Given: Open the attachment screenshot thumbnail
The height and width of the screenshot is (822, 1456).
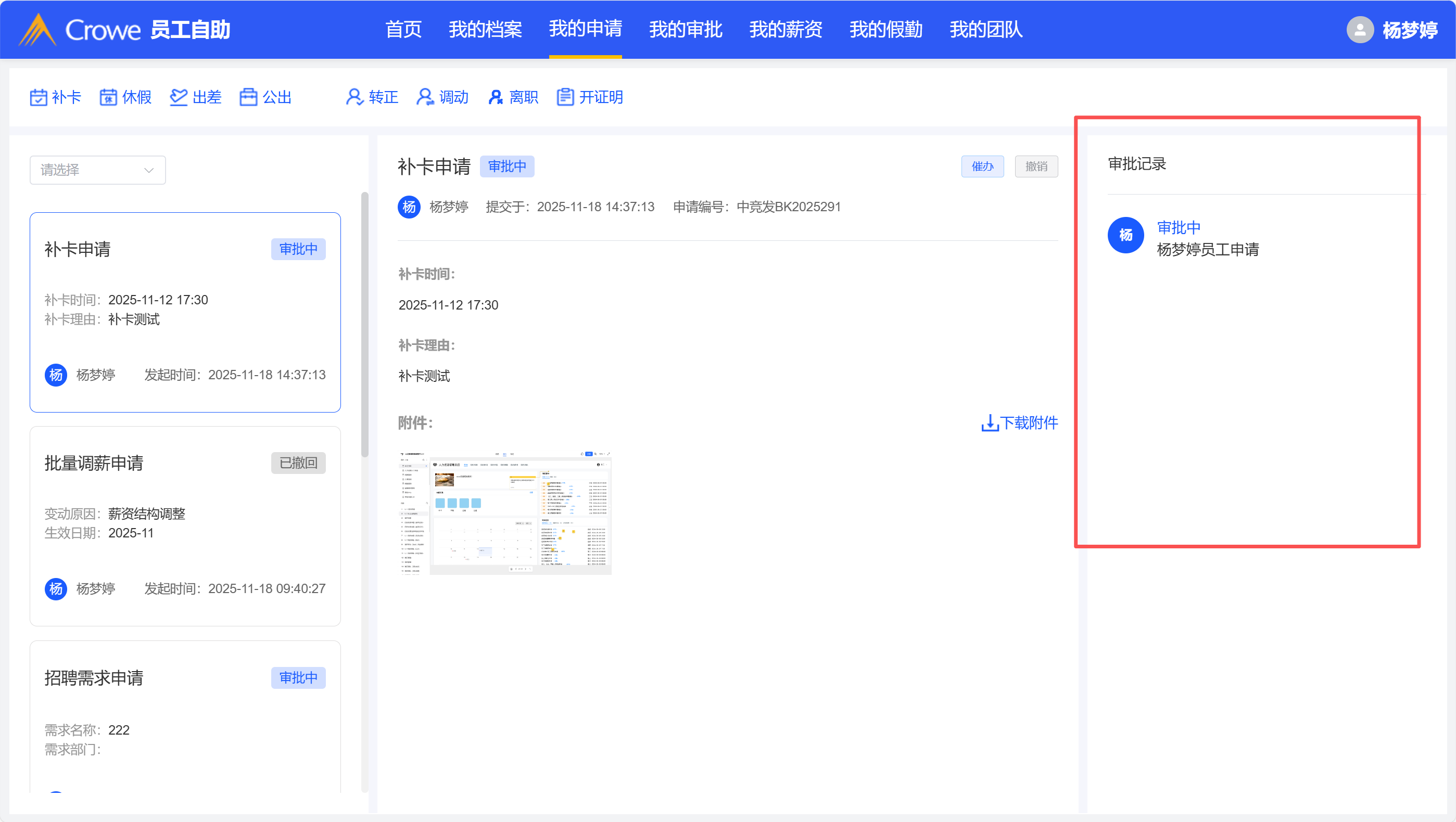Looking at the screenshot, I should tap(505, 512).
